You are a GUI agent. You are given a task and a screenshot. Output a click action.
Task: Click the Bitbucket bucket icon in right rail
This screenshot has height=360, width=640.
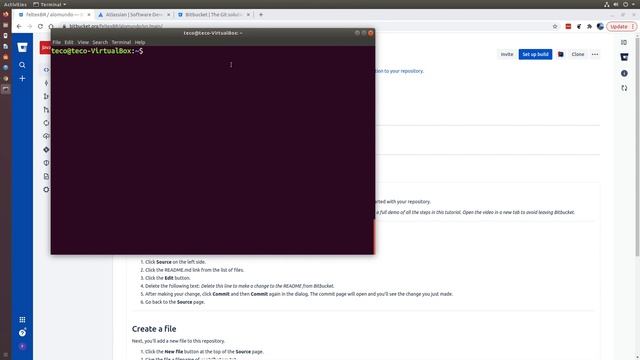coord(624,57)
